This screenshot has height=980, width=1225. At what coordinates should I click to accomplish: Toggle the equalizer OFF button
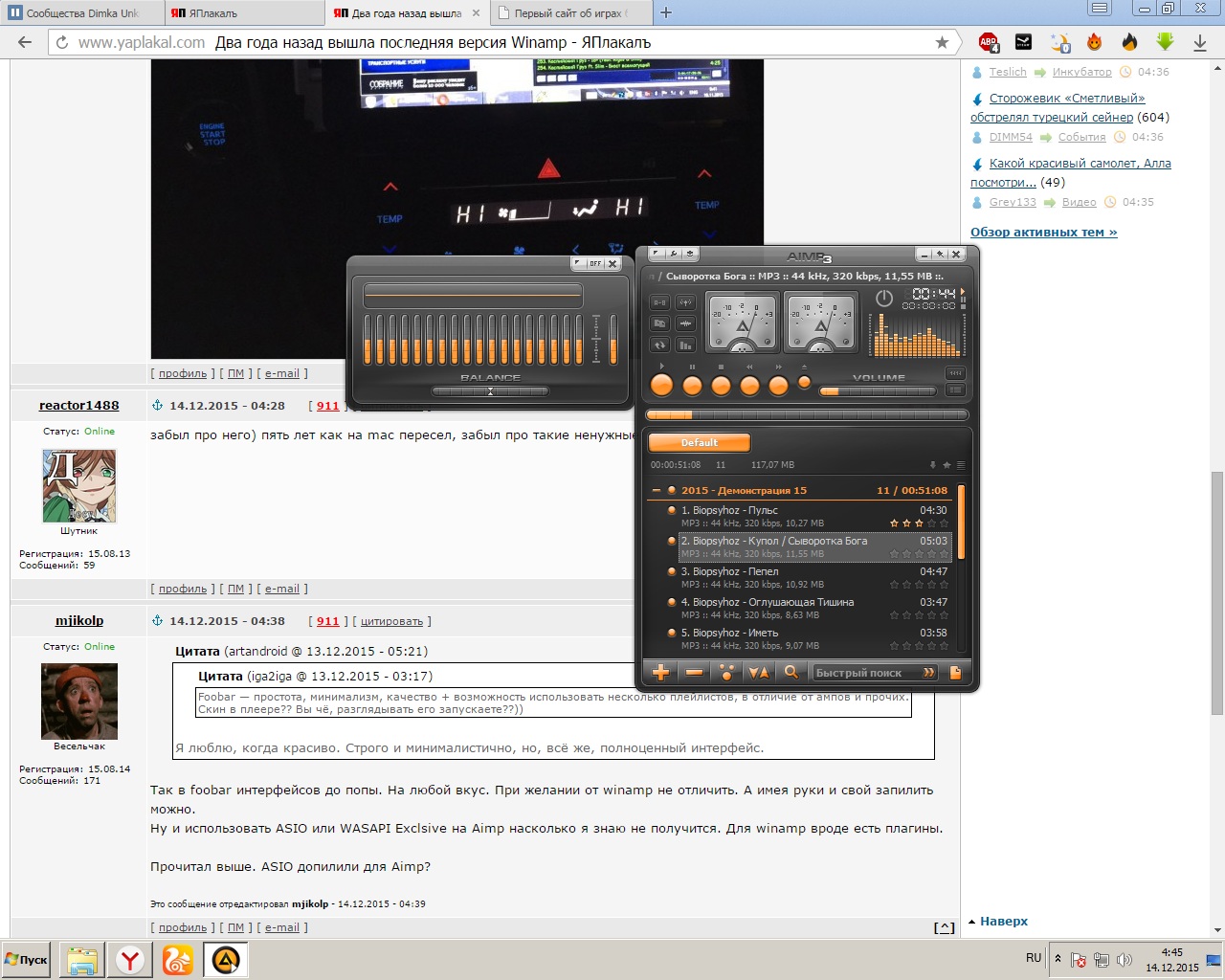click(595, 263)
